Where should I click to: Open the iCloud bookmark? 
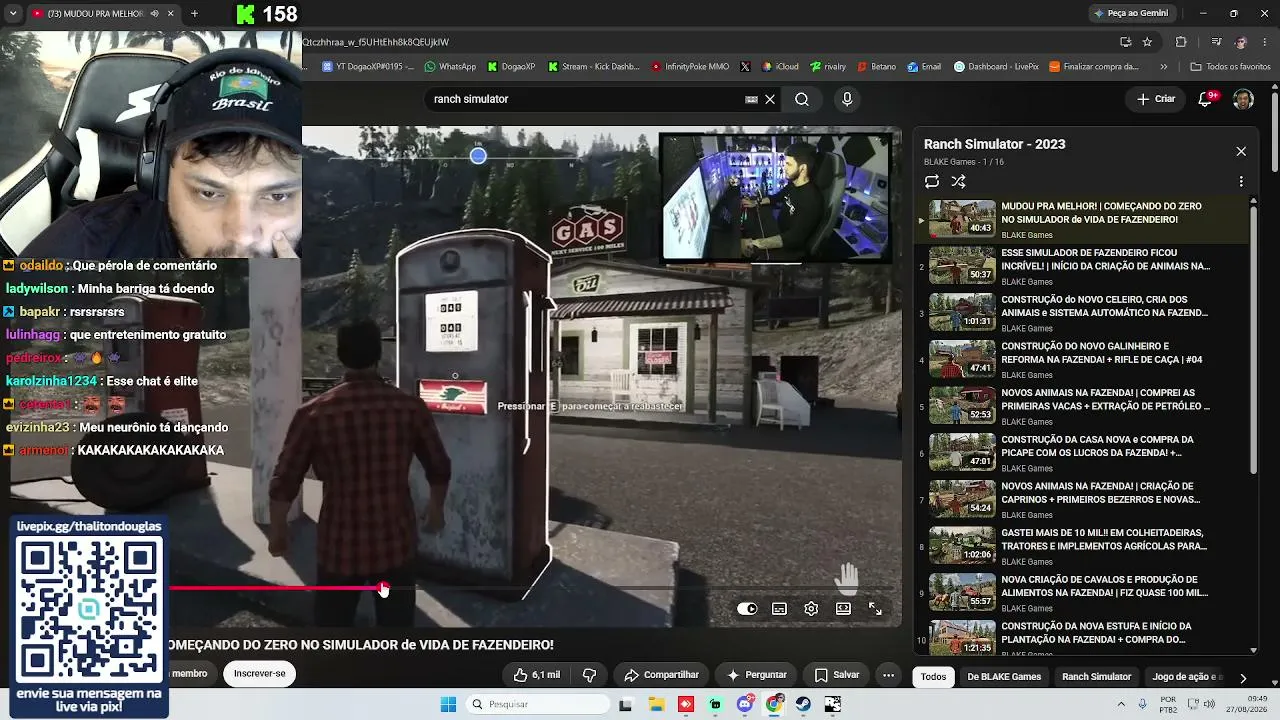coord(780,67)
